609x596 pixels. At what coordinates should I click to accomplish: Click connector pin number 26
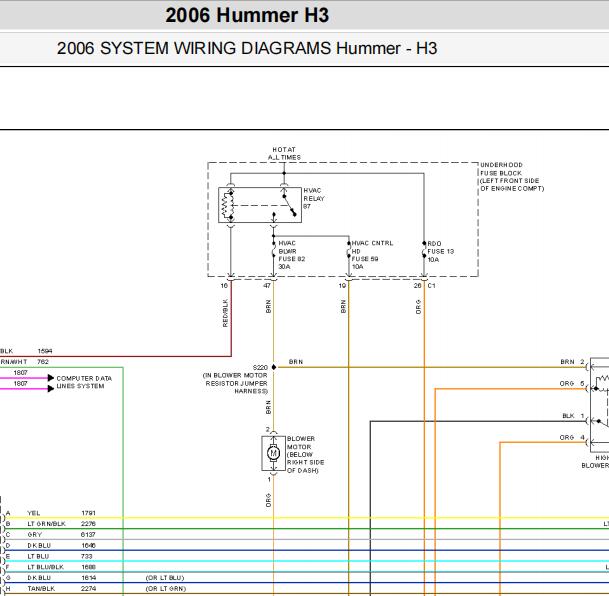pyautogui.click(x=417, y=285)
